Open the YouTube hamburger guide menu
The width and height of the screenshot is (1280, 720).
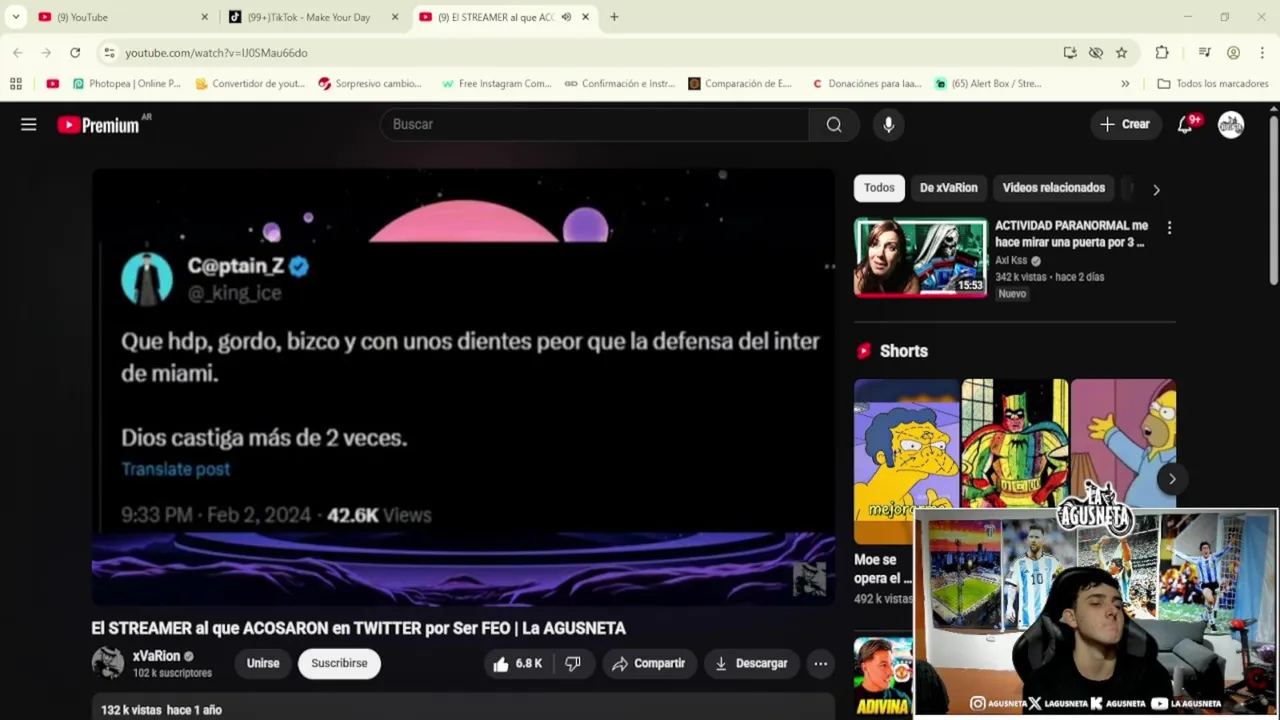(x=28, y=124)
